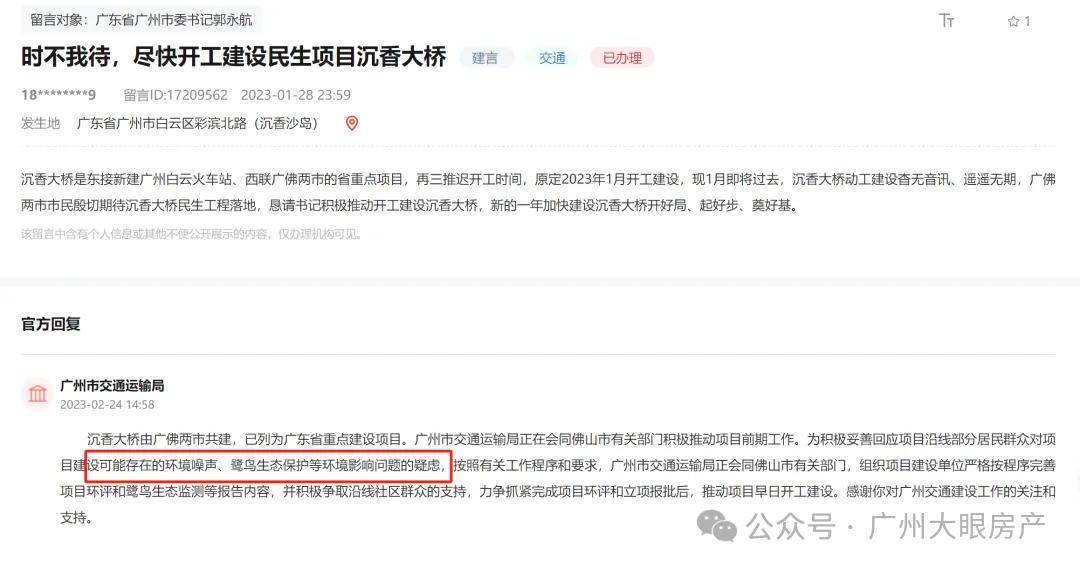Open the 广州市交通运输局 responder name

pyautogui.click(x=112, y=386)
